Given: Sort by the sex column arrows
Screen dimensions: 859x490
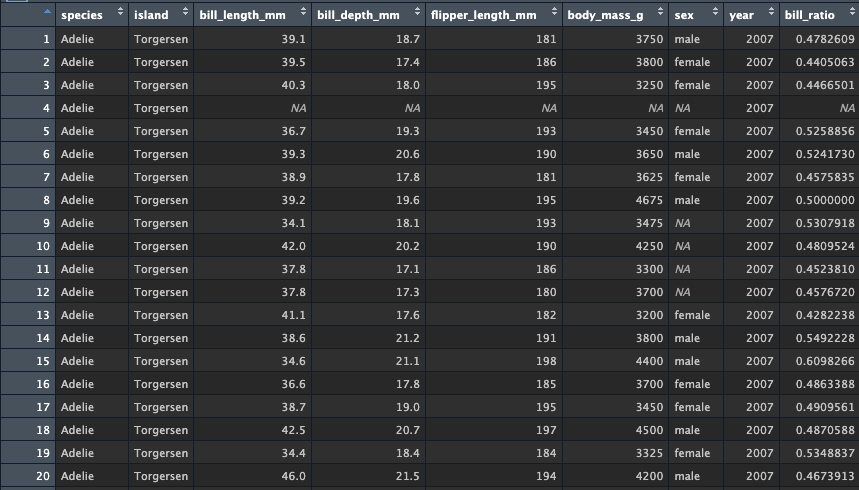Looking at the screenshot, I should (715, 12).
